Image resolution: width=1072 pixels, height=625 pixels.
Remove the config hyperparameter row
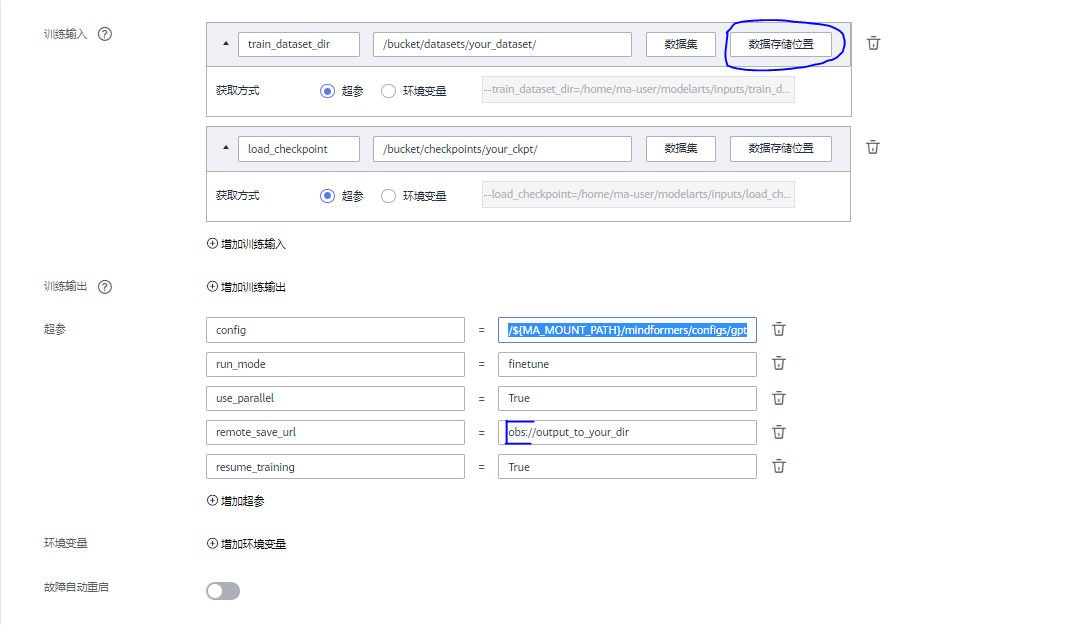(779, 330)
